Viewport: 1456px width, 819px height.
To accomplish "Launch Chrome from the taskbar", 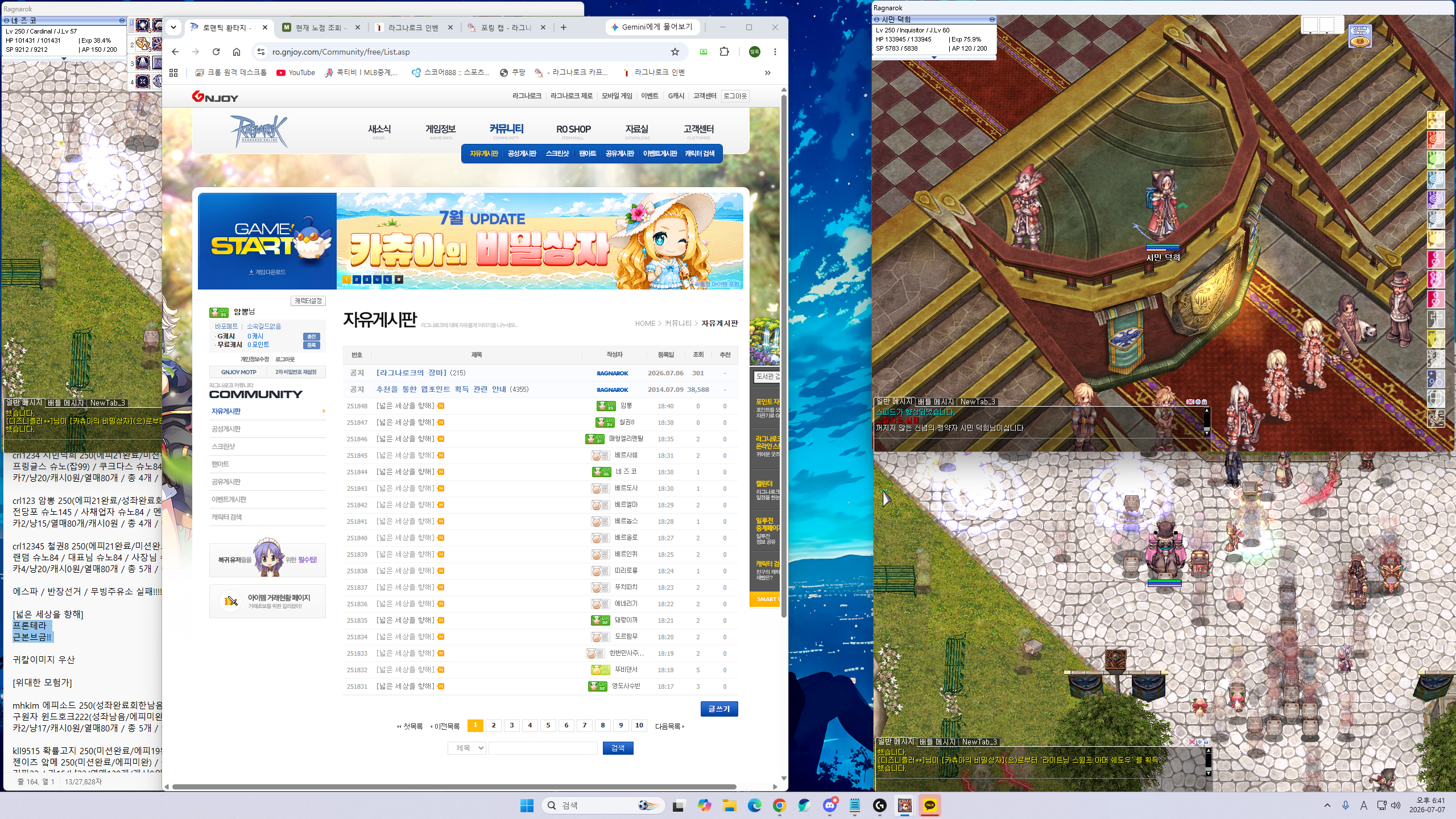I will tap(779, 805).
